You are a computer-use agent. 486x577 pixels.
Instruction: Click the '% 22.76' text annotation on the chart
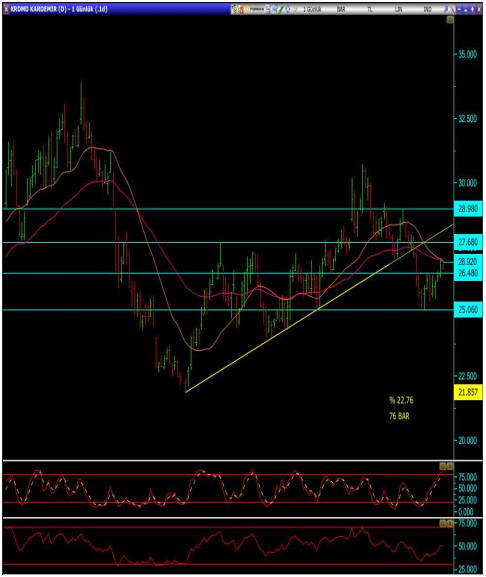[x=401, y=400]
